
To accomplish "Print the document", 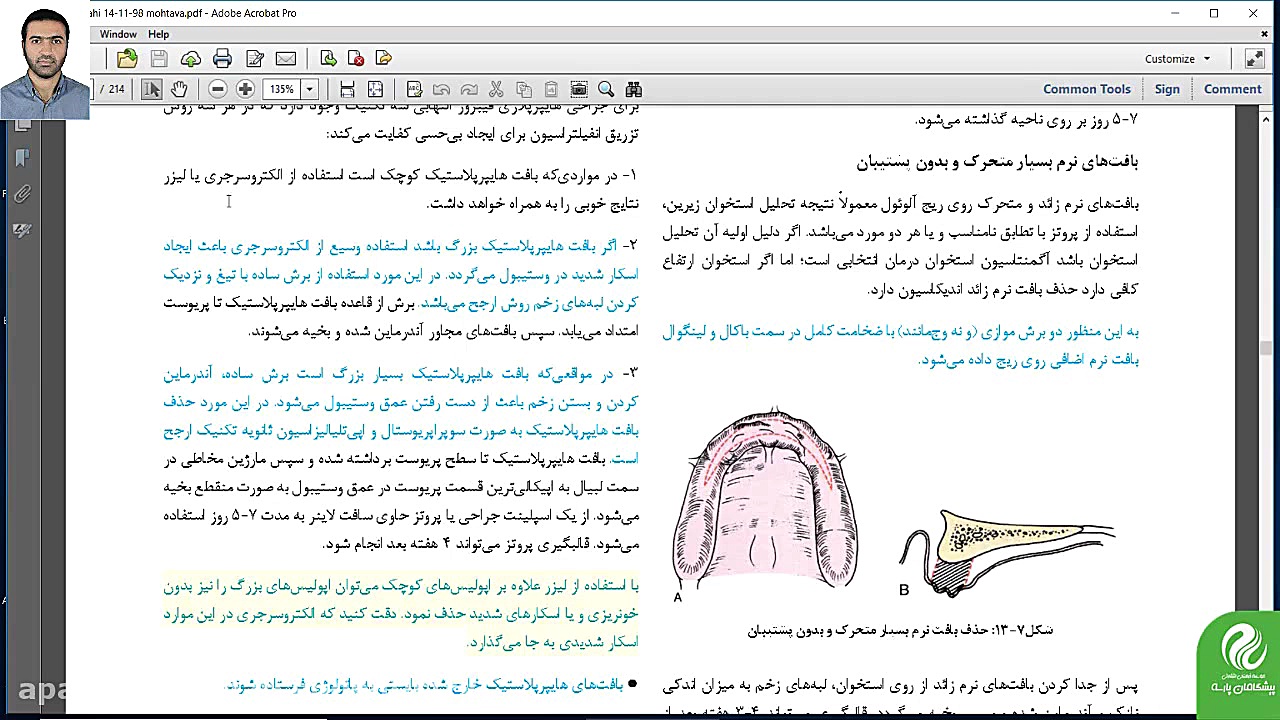I will pos(221,58).
